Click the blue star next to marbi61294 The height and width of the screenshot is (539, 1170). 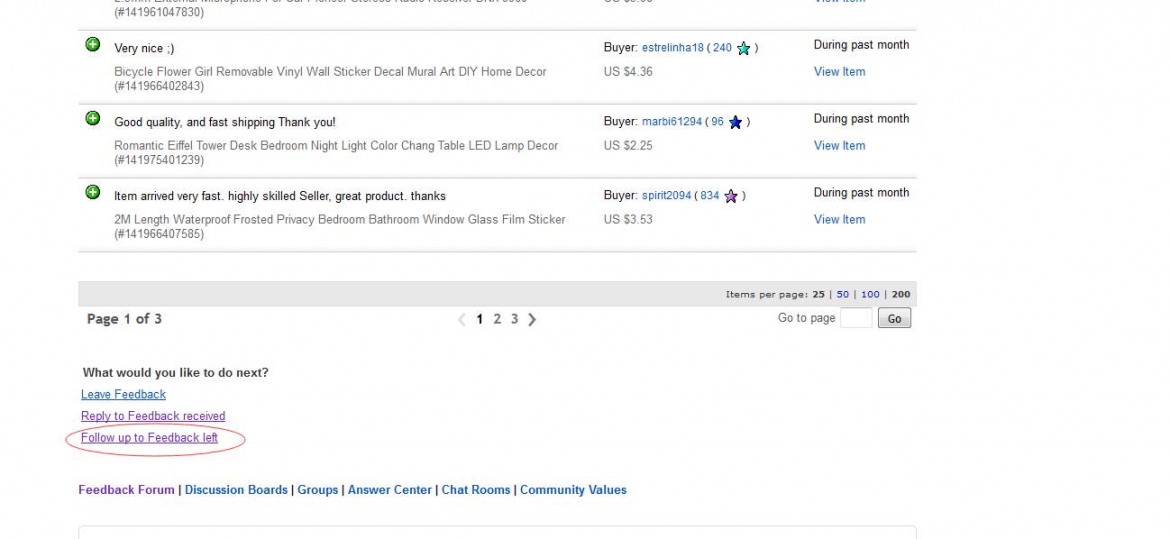[735, 123]
